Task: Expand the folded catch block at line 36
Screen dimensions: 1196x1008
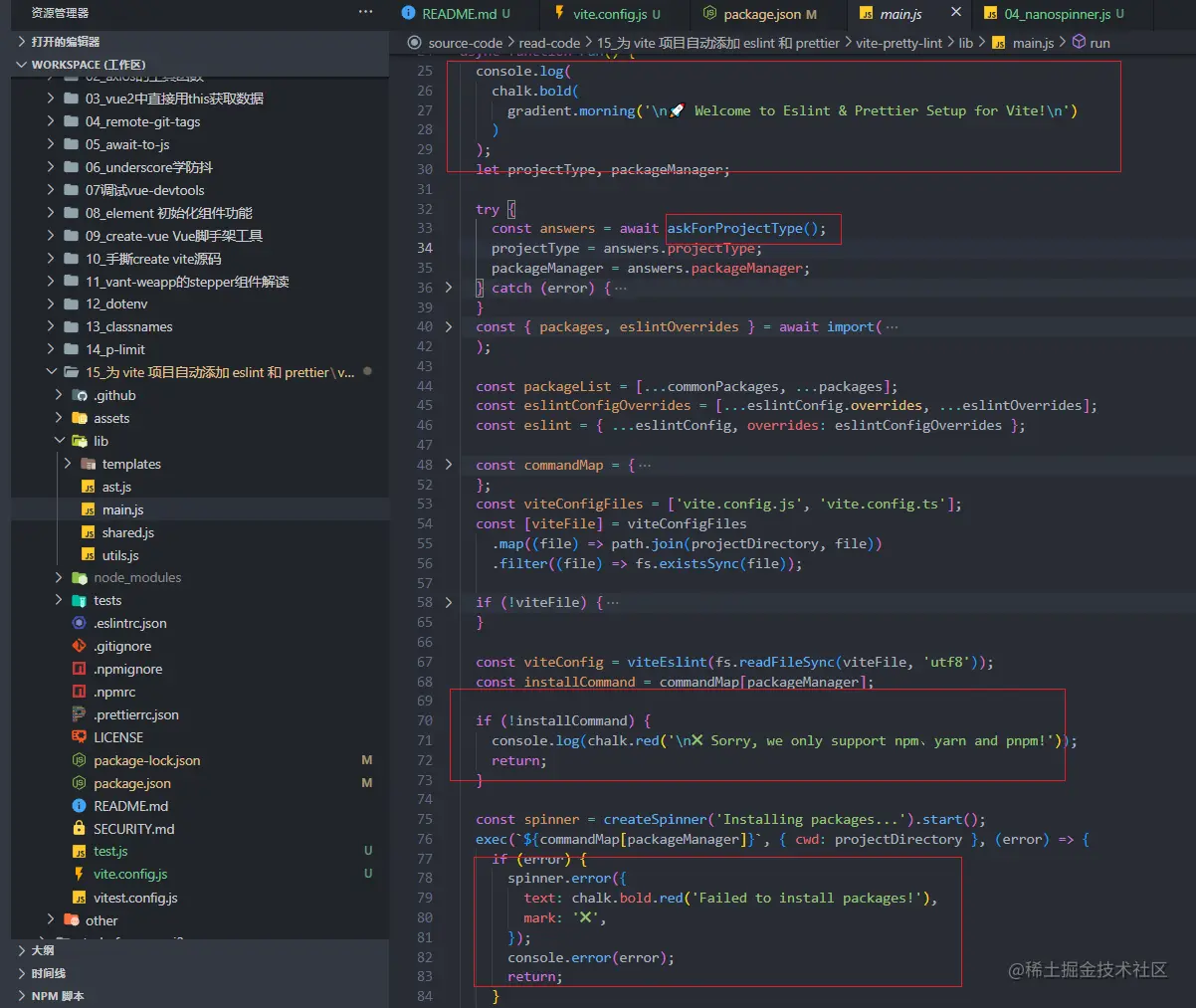Action: tap(449, 288)
